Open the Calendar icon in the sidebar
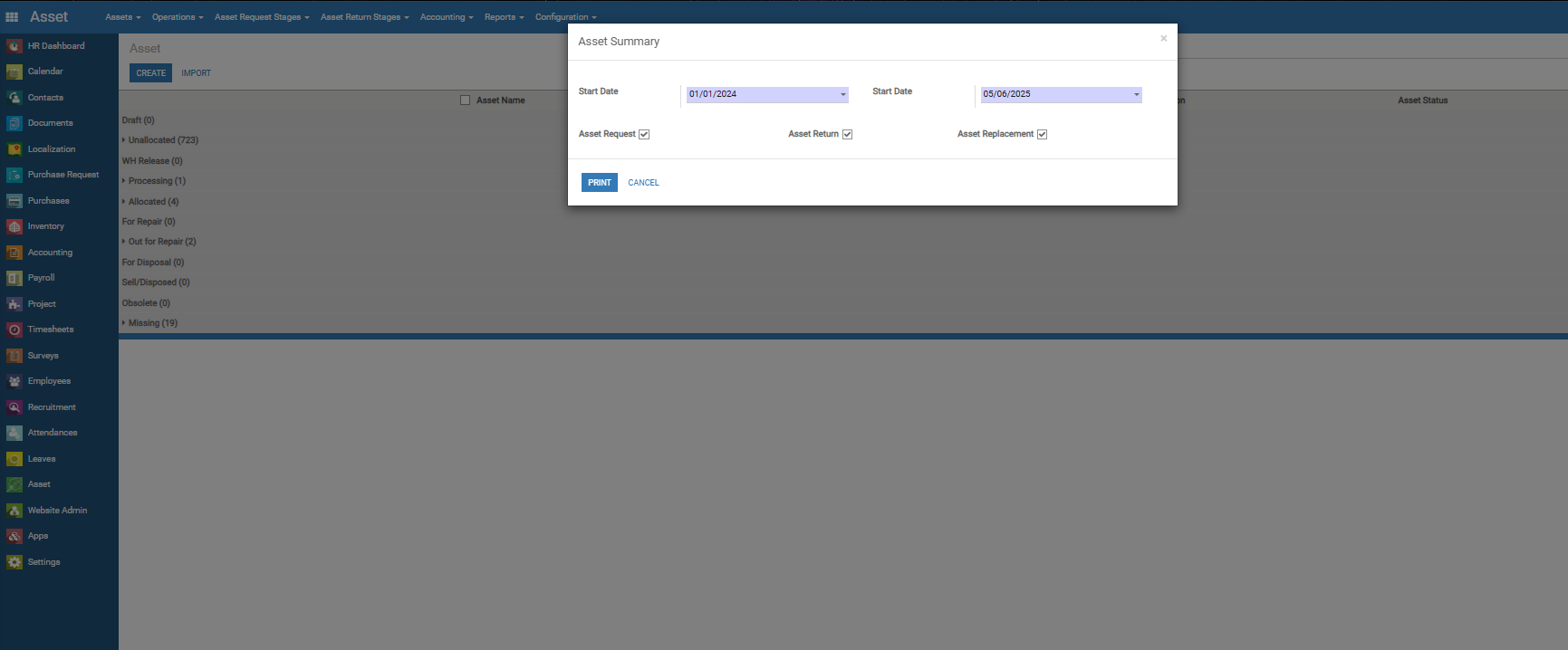The height and width of the screenshot is (650, 1568). point(14,72)
